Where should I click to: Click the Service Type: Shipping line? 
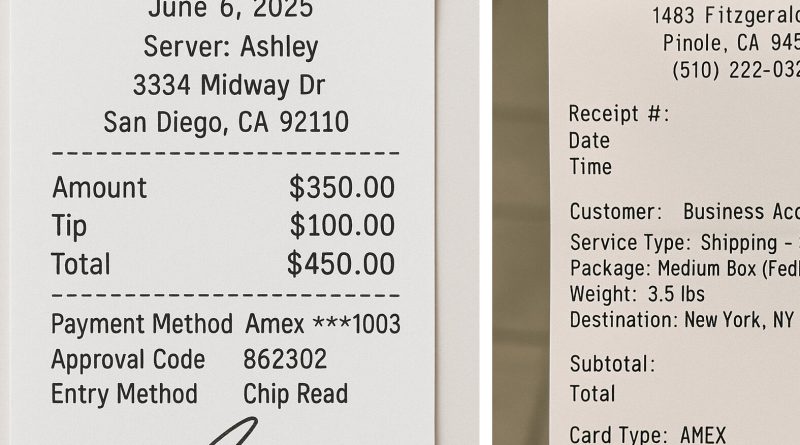pos(685,243)
